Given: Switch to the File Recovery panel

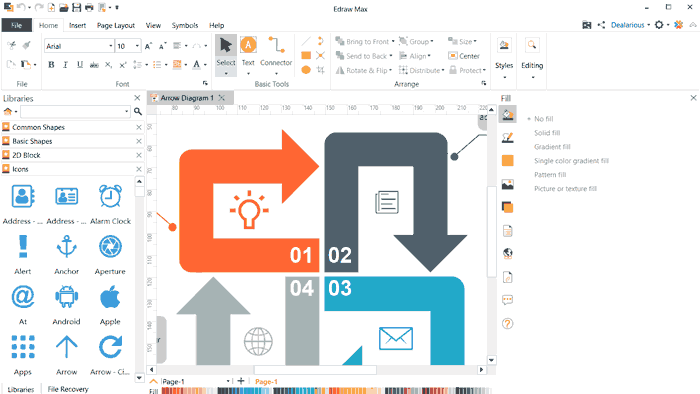Looking at the screenshot, I should click(68, 389).
